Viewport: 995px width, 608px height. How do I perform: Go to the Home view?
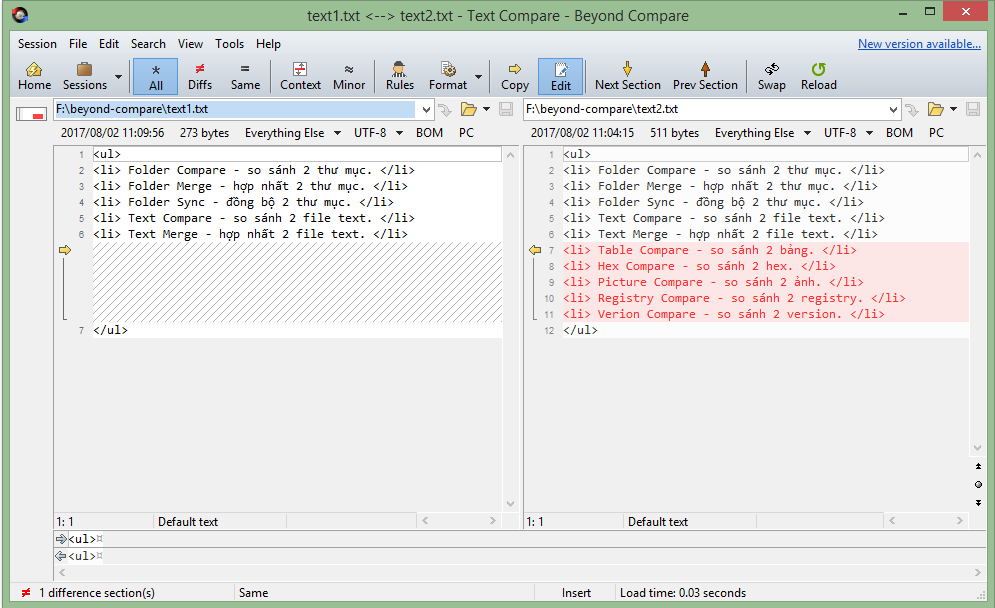click(34, 77)
